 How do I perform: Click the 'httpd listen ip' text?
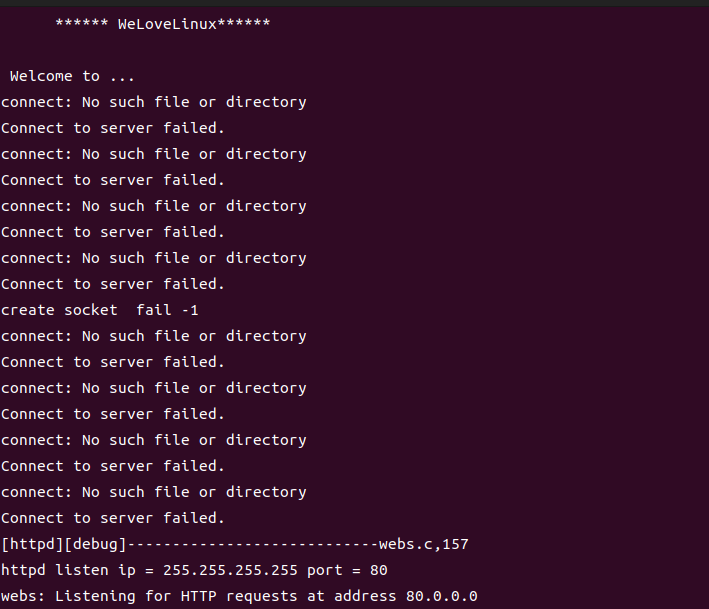click(x=68, y=570)
